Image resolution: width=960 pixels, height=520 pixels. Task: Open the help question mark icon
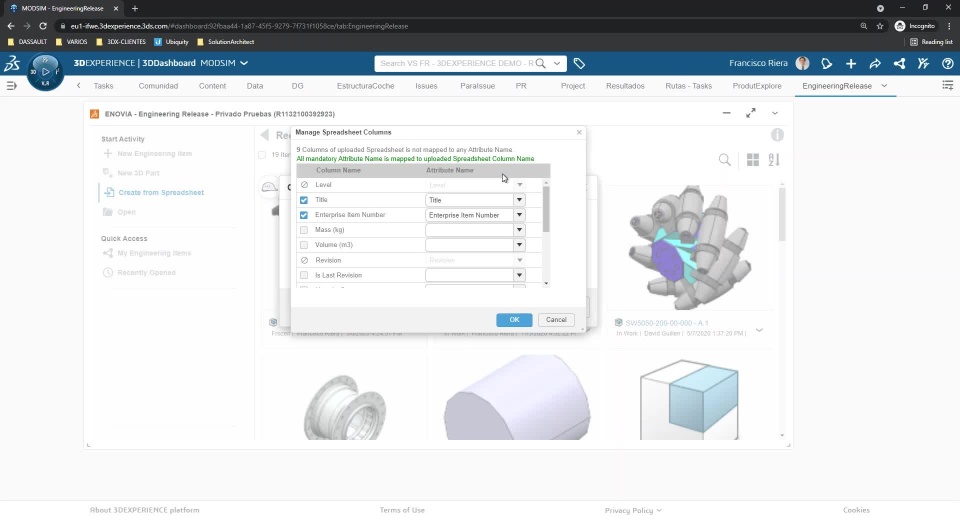[x=948, y=64]
